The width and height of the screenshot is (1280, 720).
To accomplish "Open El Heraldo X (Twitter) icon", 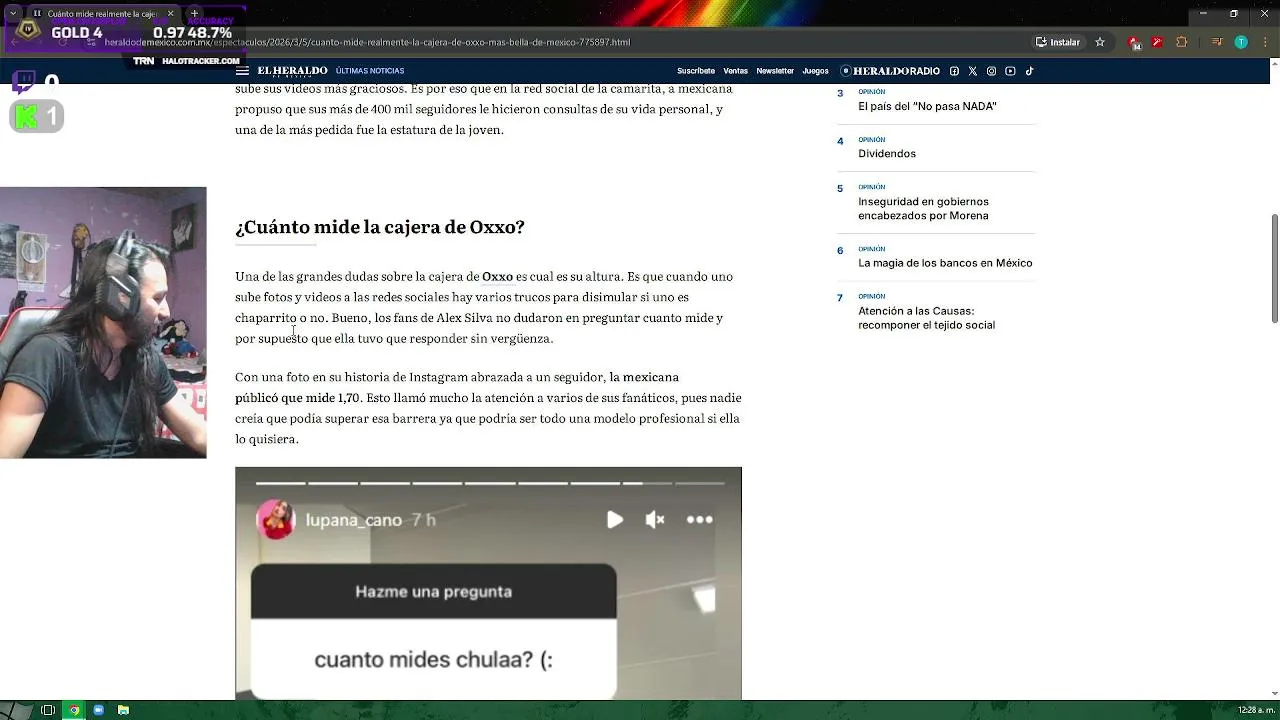I will coord(972,71).
